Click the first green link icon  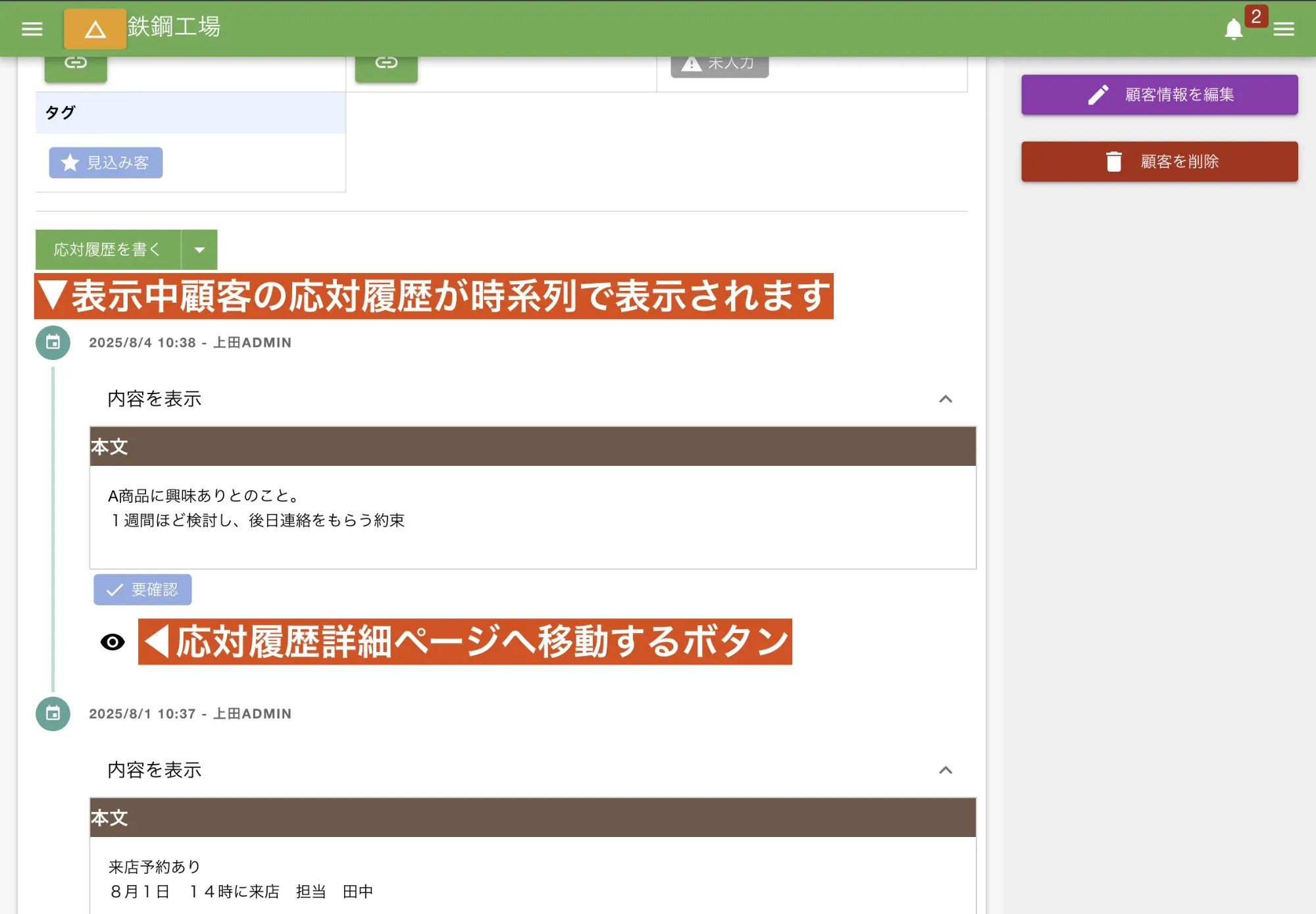coord(75,63)
